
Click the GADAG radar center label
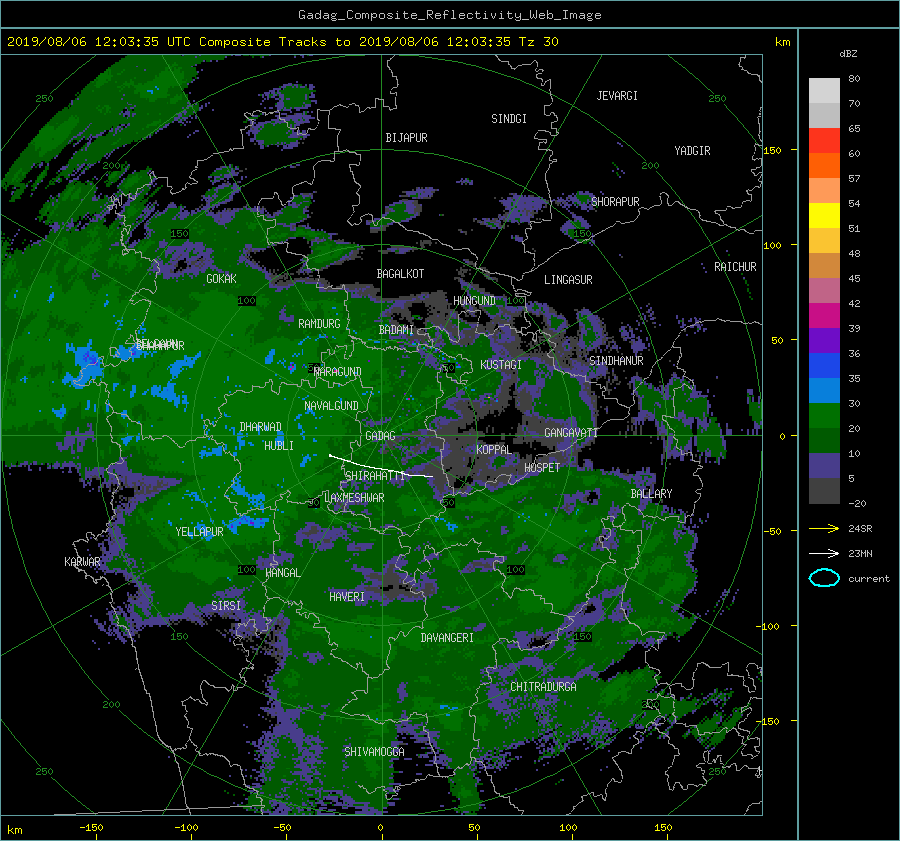tap(380, 436)
